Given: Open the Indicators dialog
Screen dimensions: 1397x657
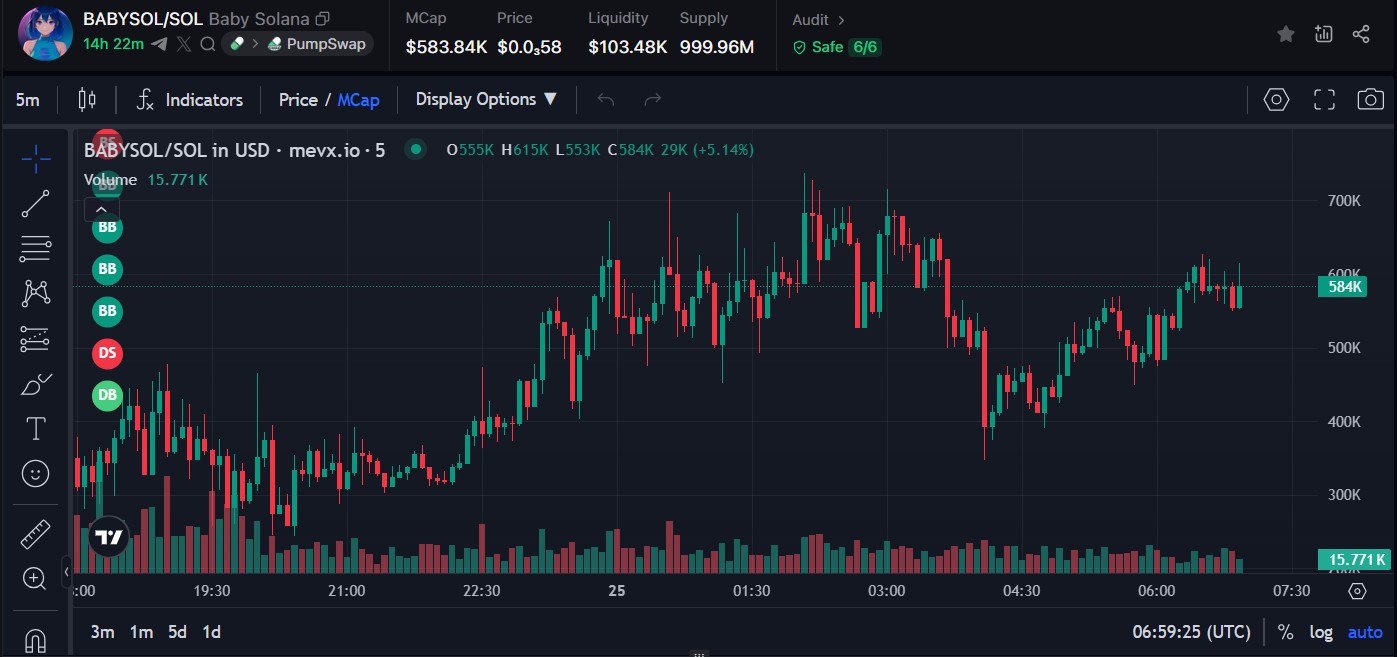Looking at the screenshot, I should tap(190, 100).
